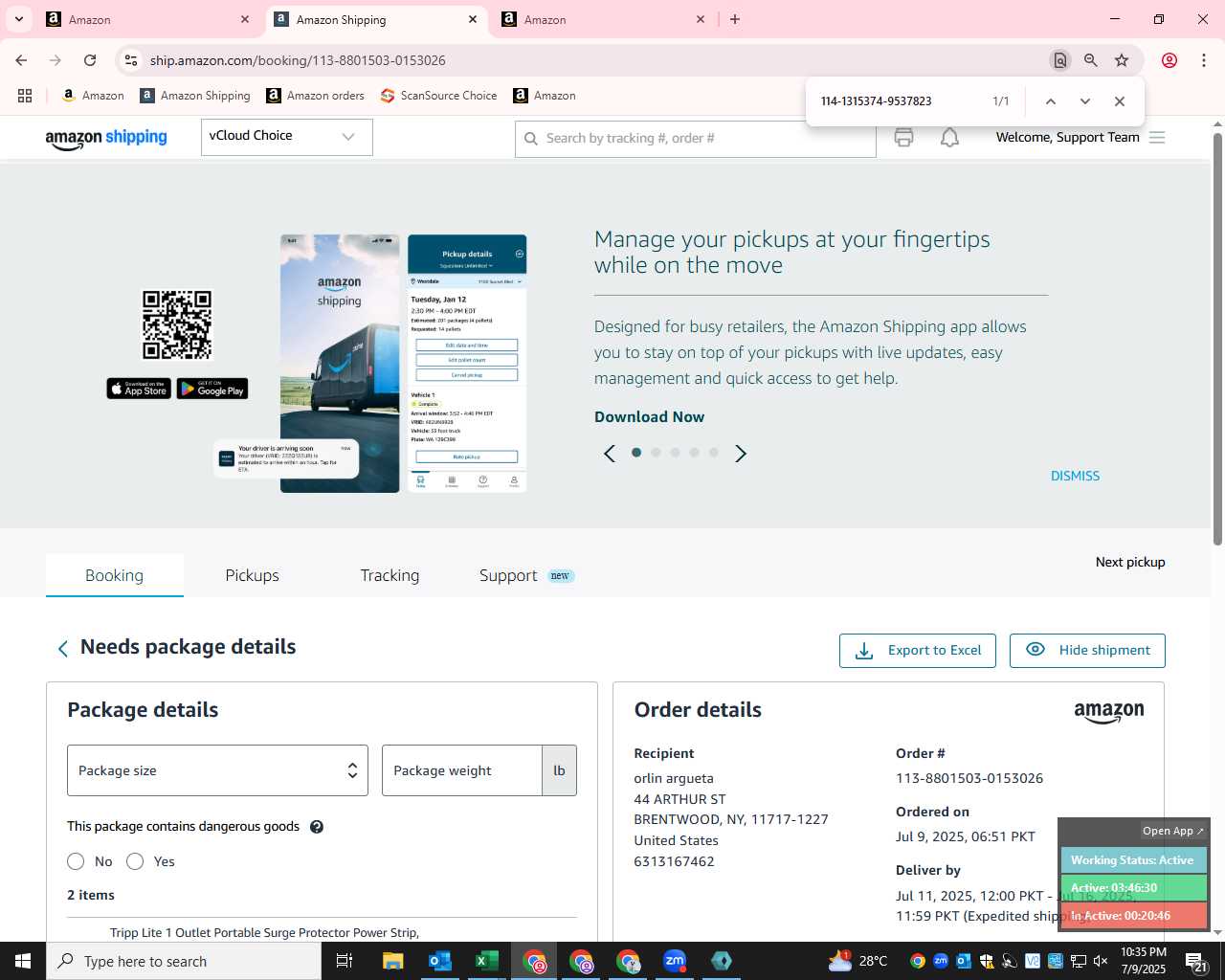This screenshot has height=980, width=1225.
Task: Select the fourth carousel dot
Action: tap(694, 453)
